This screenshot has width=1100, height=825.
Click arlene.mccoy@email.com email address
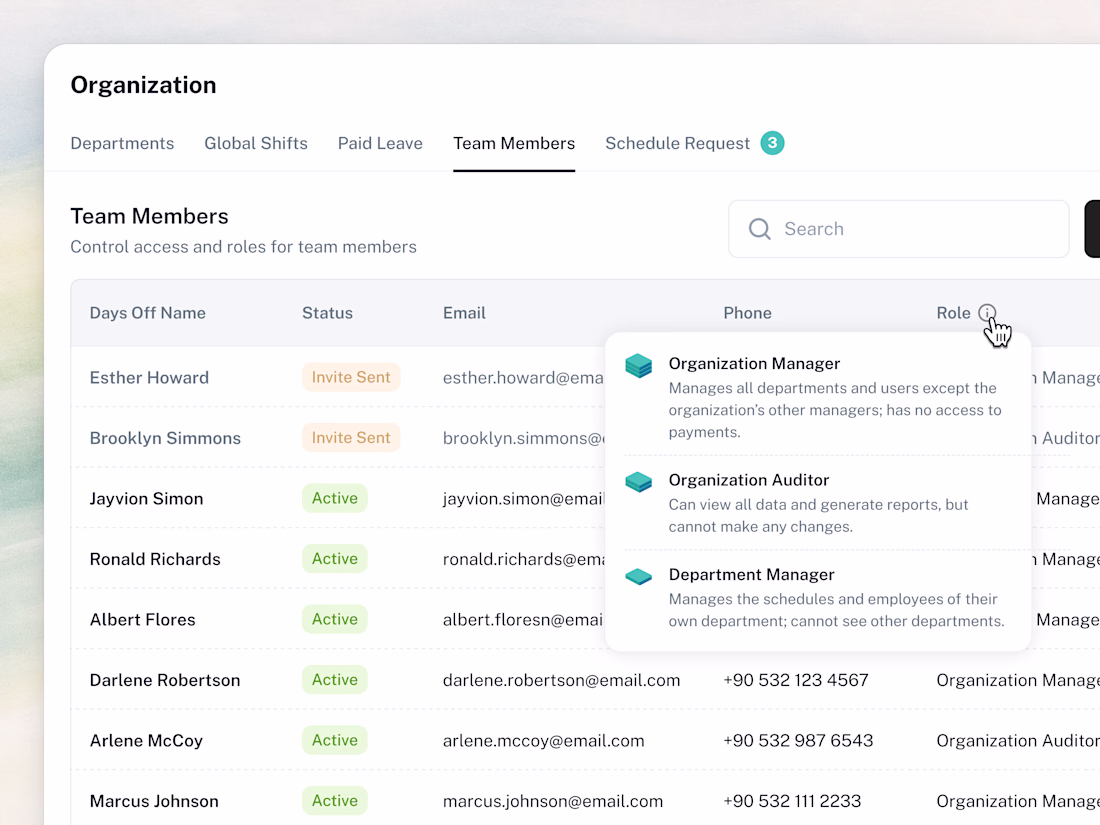(544, 741)
